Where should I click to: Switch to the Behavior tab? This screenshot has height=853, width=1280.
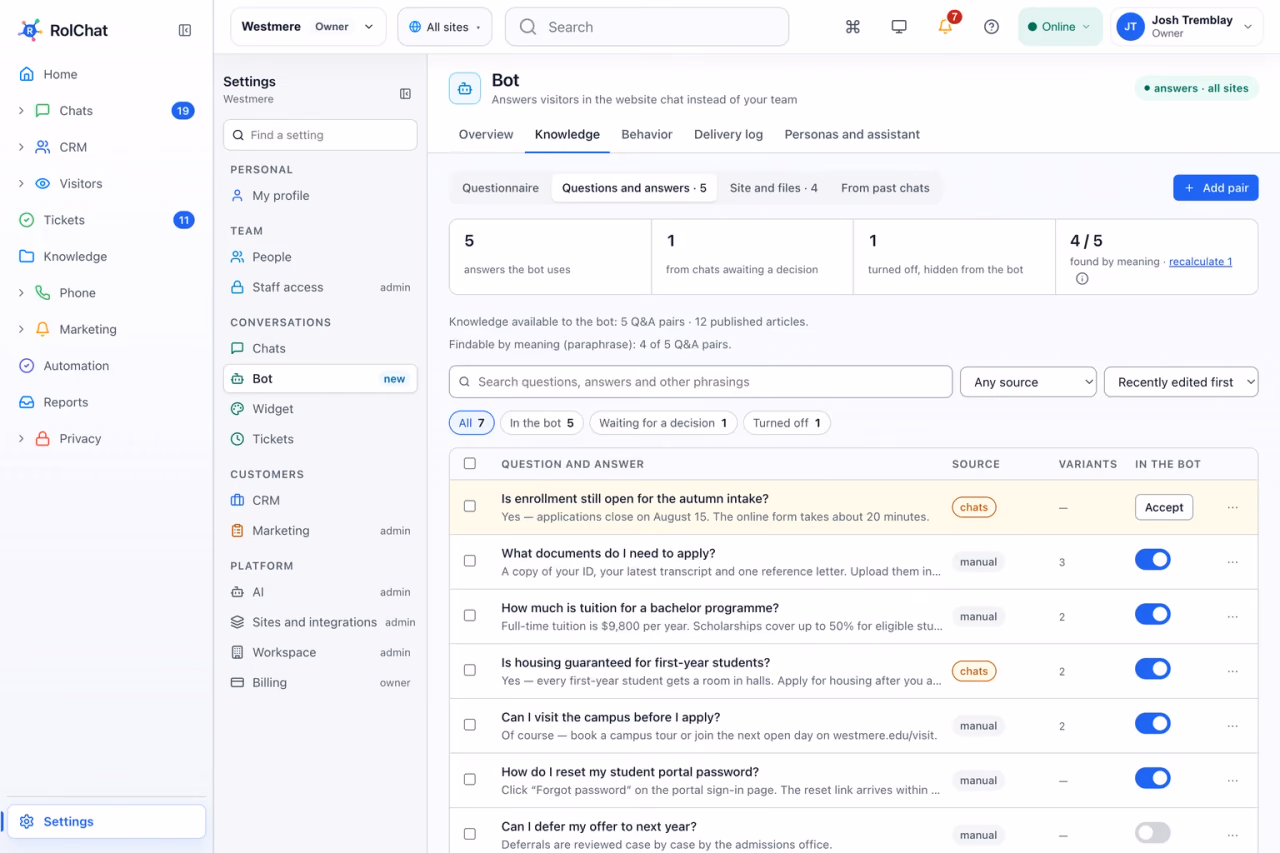click(647, 134)
